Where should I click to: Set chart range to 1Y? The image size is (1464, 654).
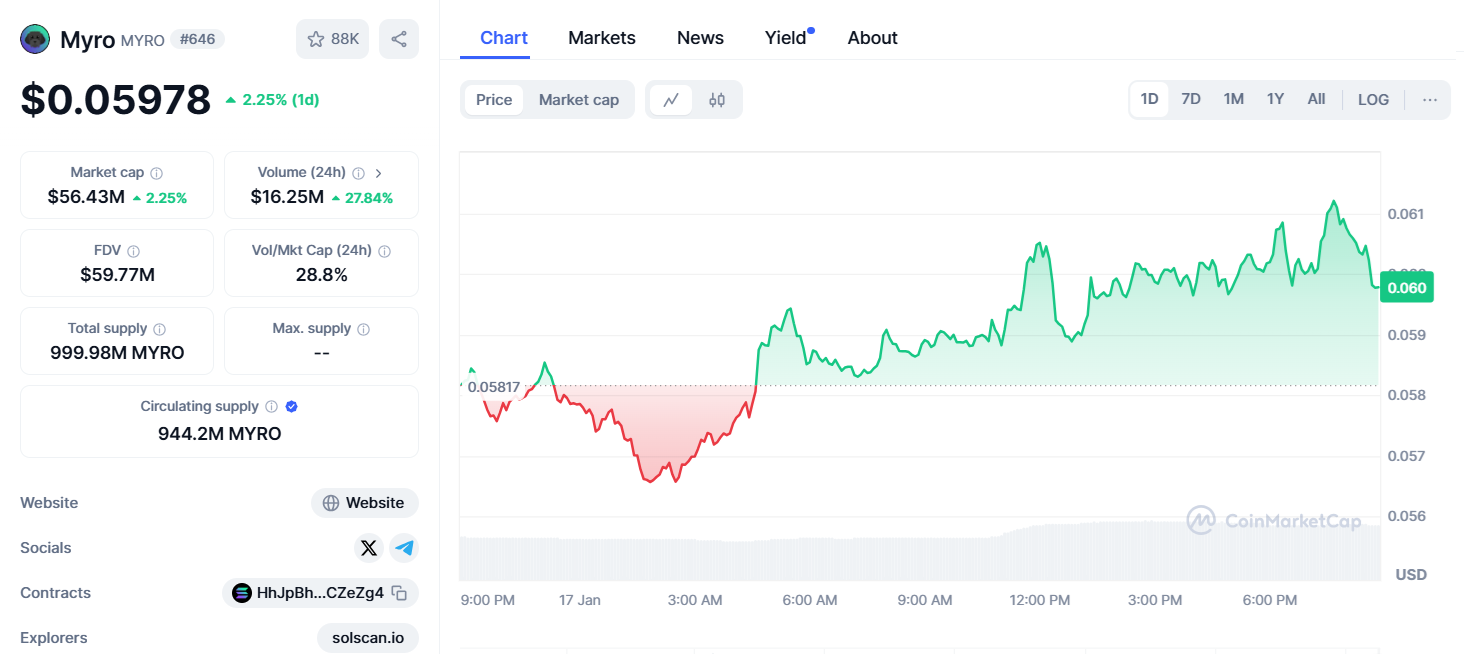pyautogui.click(x=1275, y=99)
